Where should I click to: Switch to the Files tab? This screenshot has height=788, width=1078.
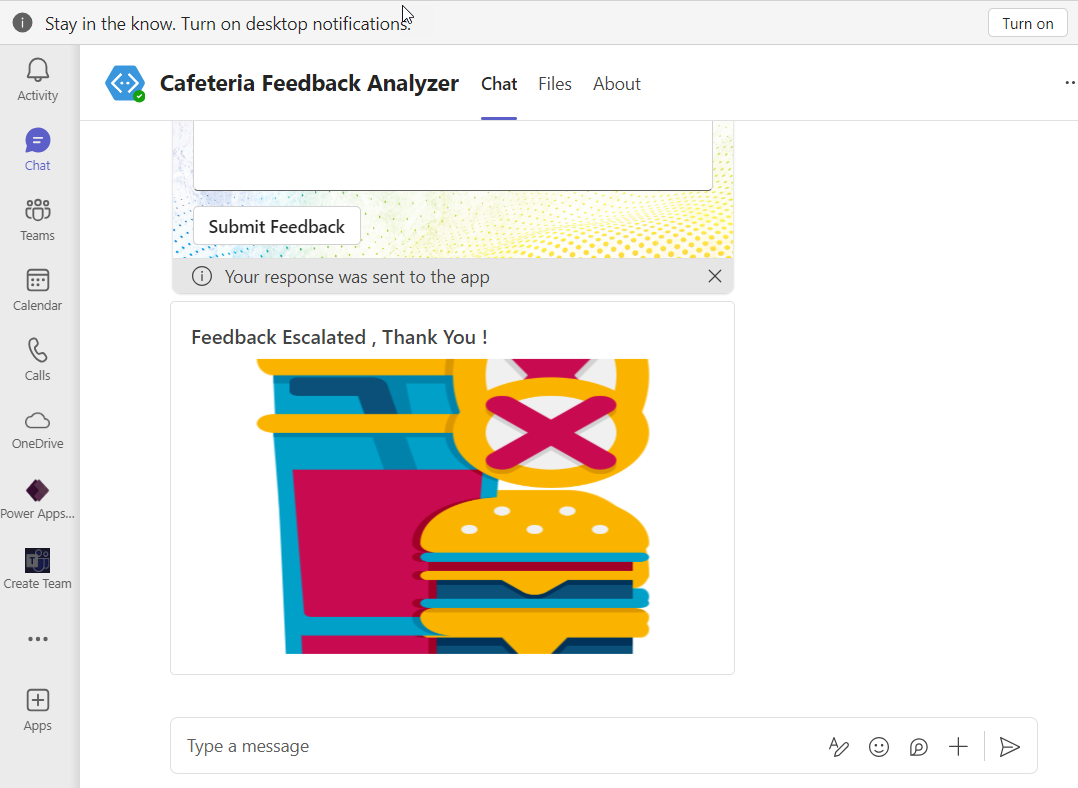(555, 84)
